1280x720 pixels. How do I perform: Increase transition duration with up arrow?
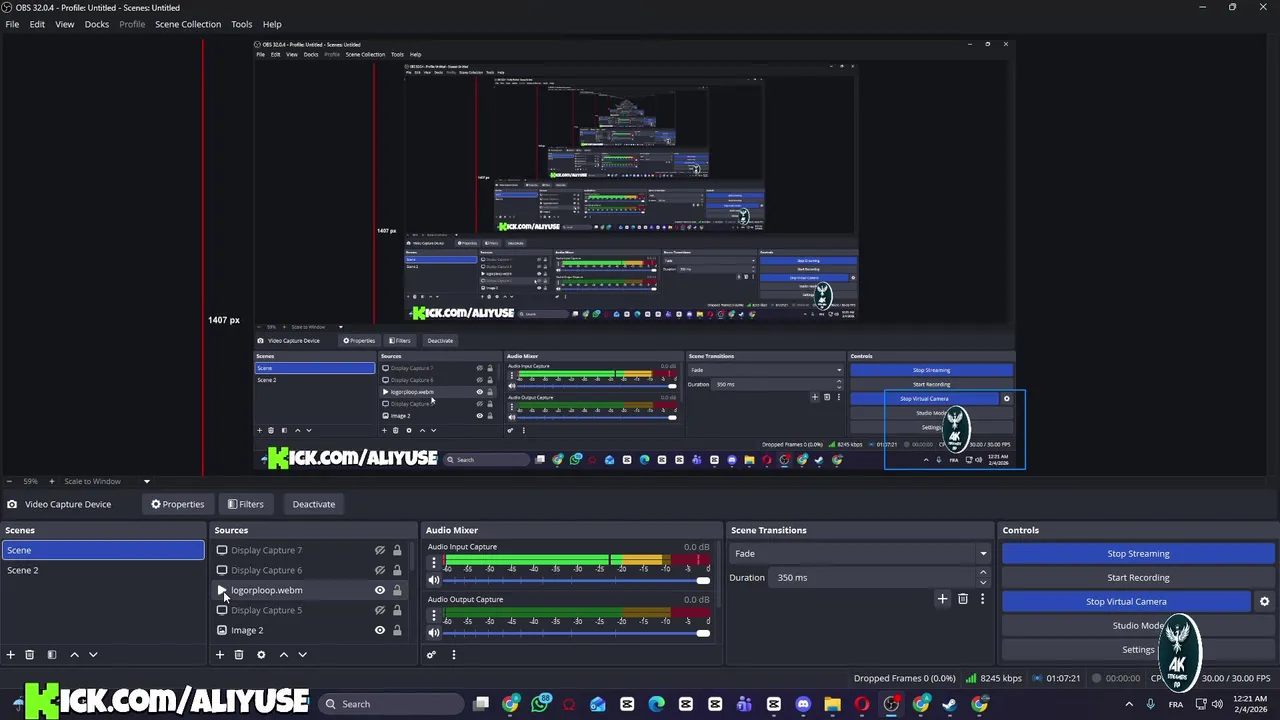pyautogui.click(x=983, y=572)
